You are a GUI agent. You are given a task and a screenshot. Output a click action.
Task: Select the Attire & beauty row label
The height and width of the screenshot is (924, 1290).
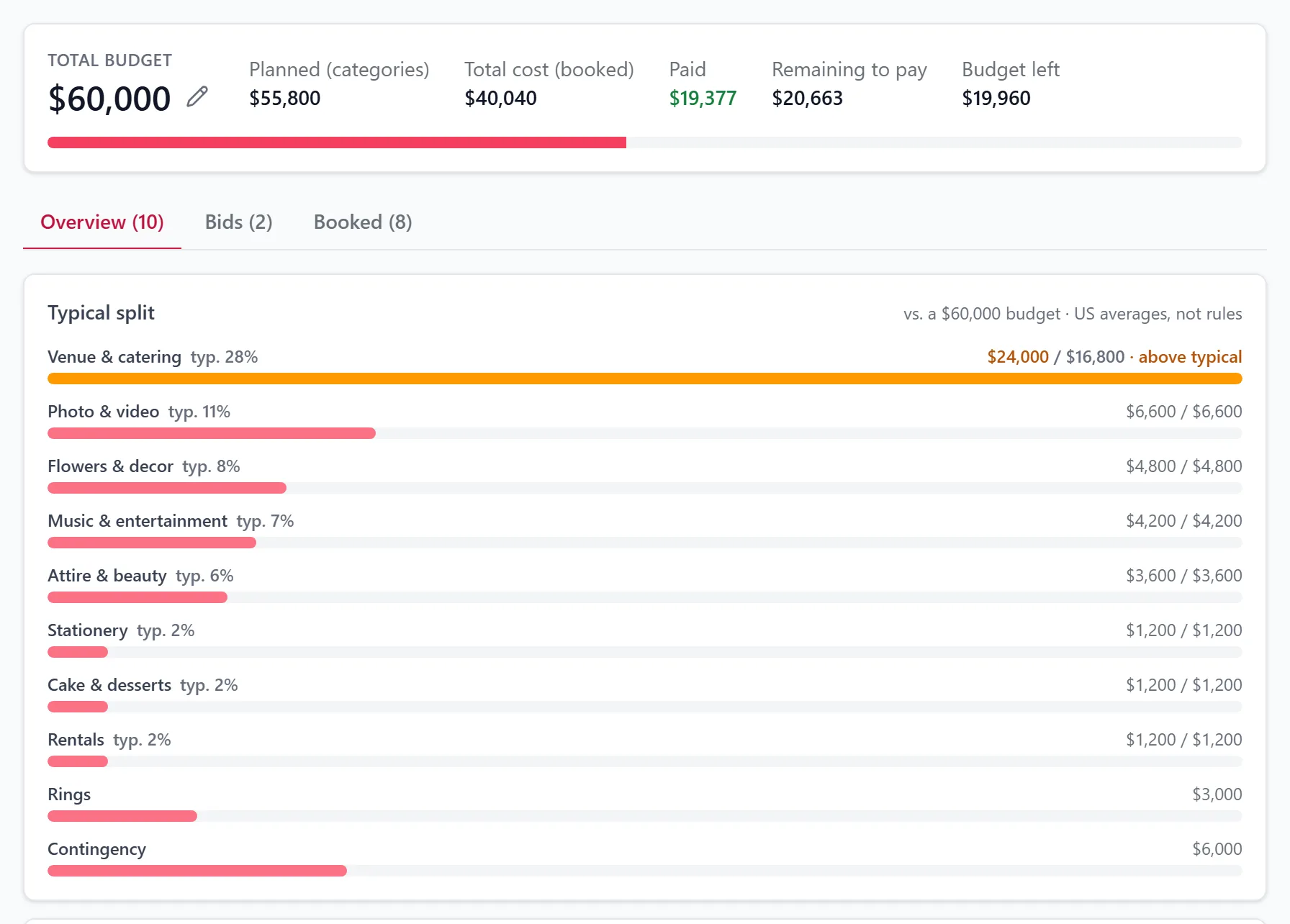click(107, 576)
